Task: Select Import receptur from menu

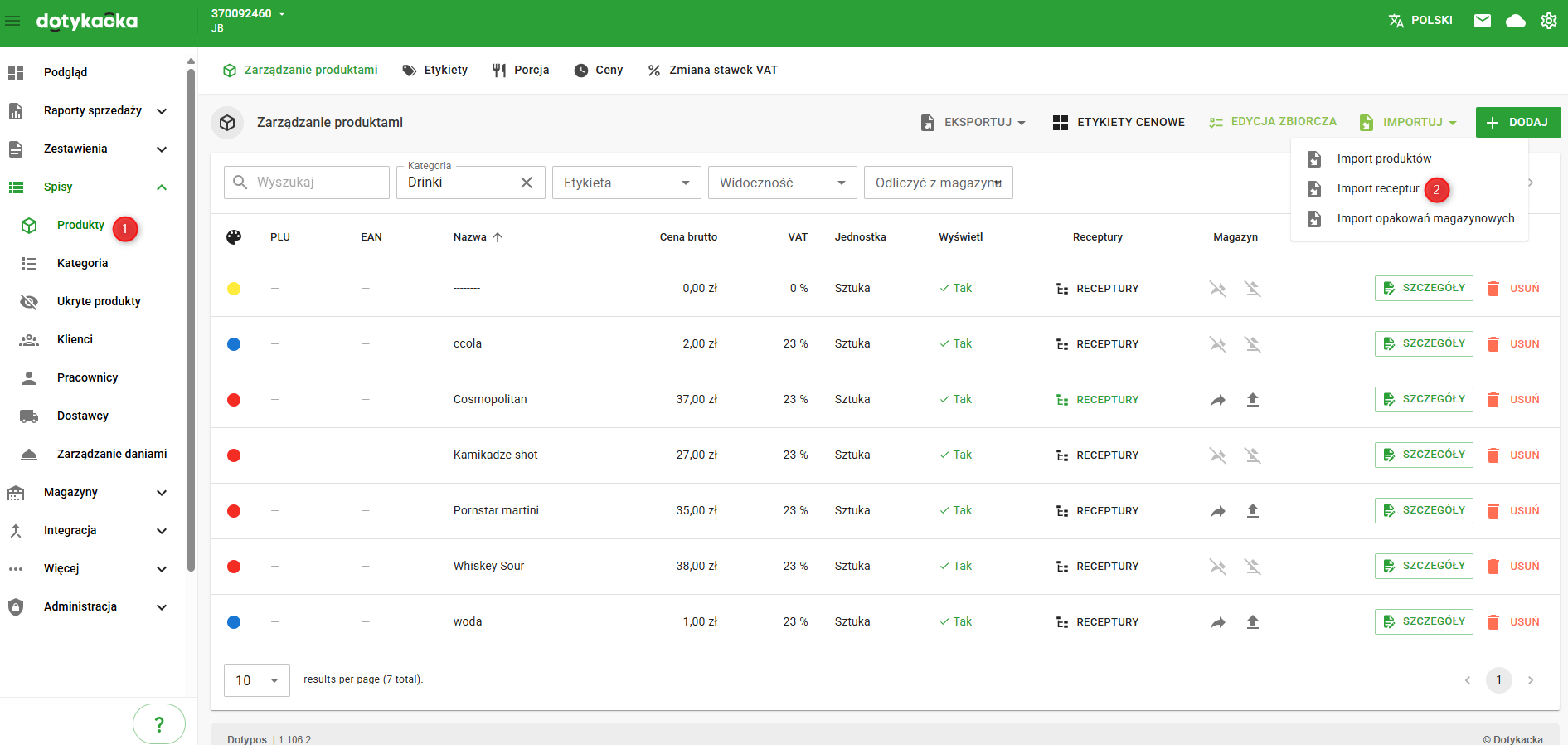Action: coord(1377,189)
